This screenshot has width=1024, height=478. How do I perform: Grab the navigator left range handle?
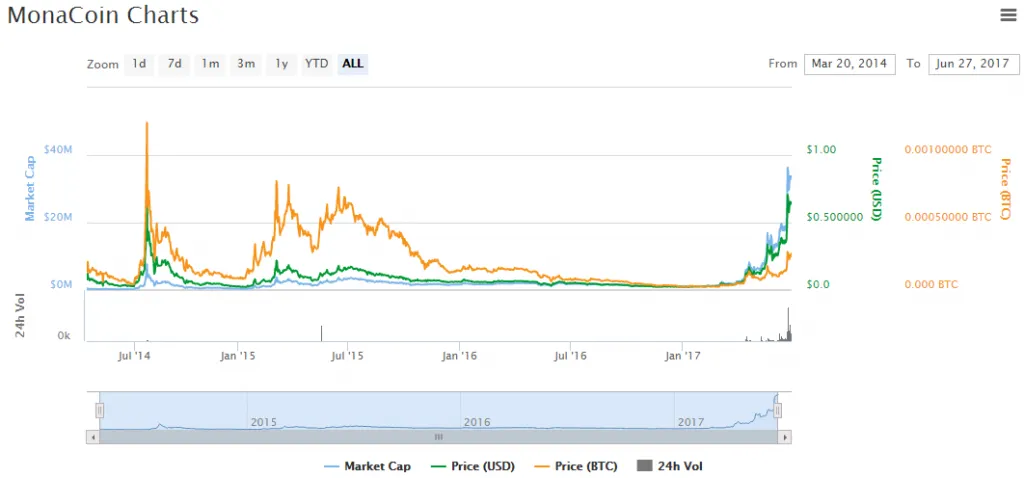pos(100,411)
